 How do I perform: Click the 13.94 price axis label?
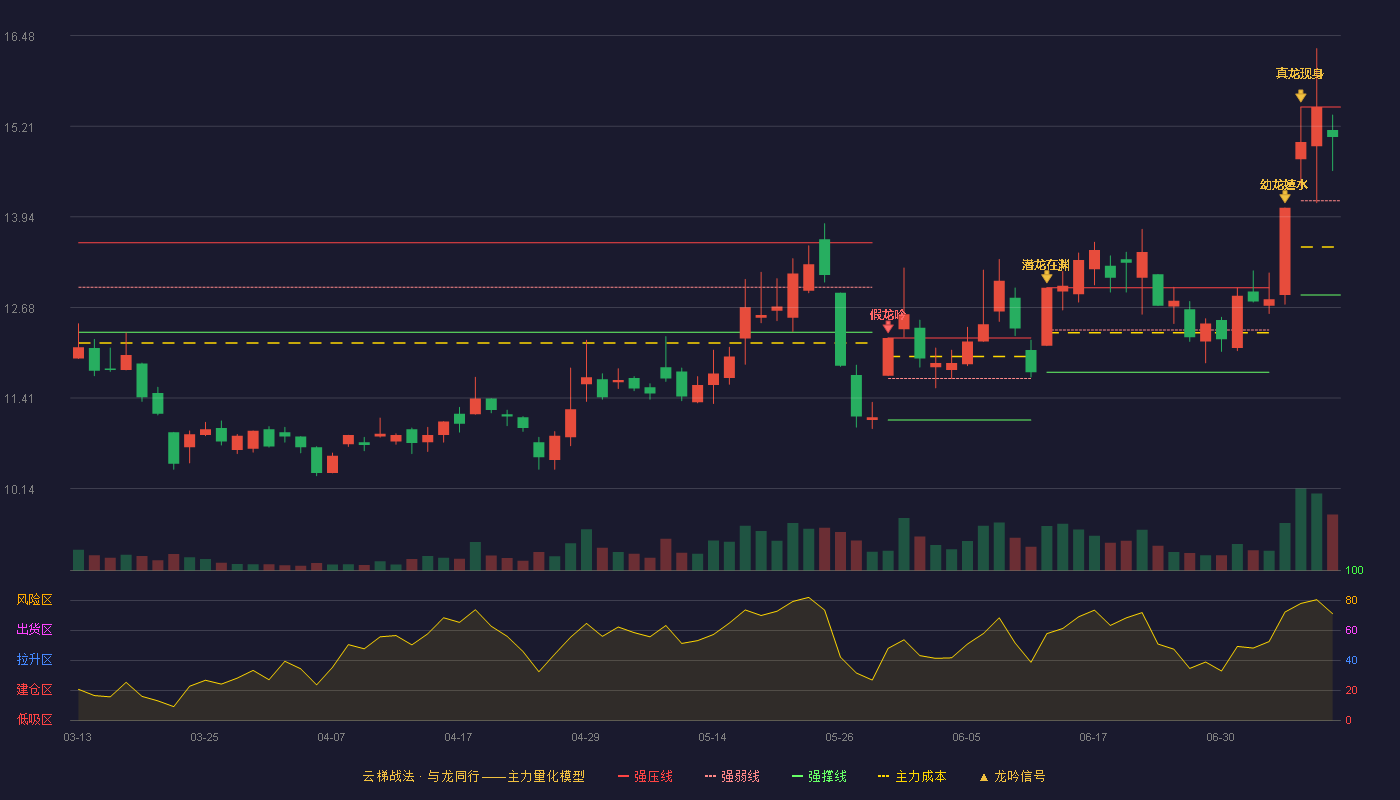[x=19, y=218]
